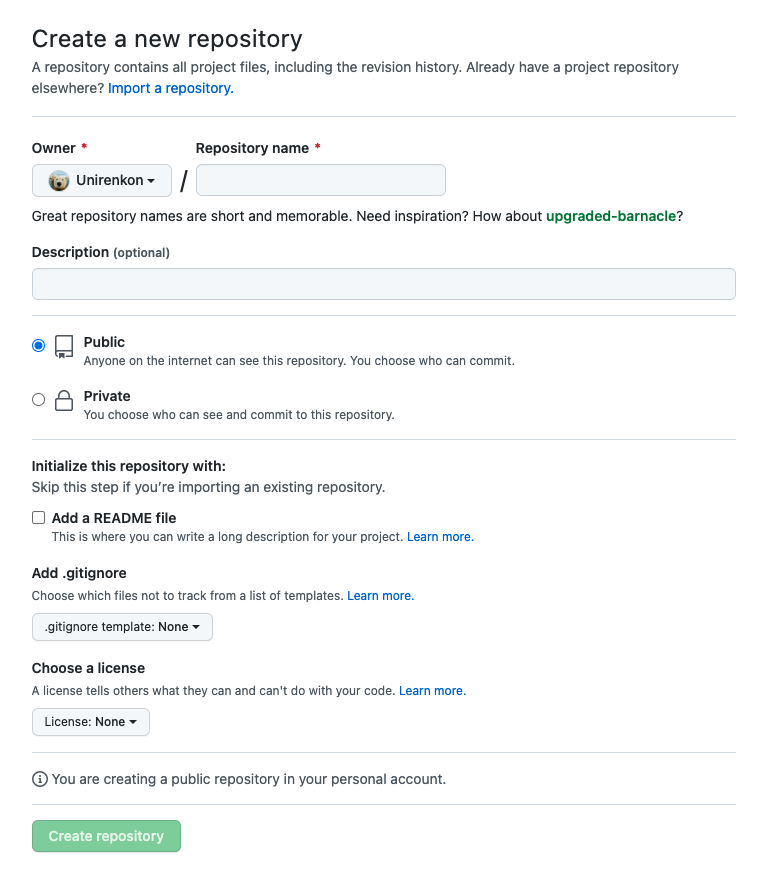Open license Learn more link
Image resolution: width=780 pixels, height=872 pixels.
click(433, 691)
